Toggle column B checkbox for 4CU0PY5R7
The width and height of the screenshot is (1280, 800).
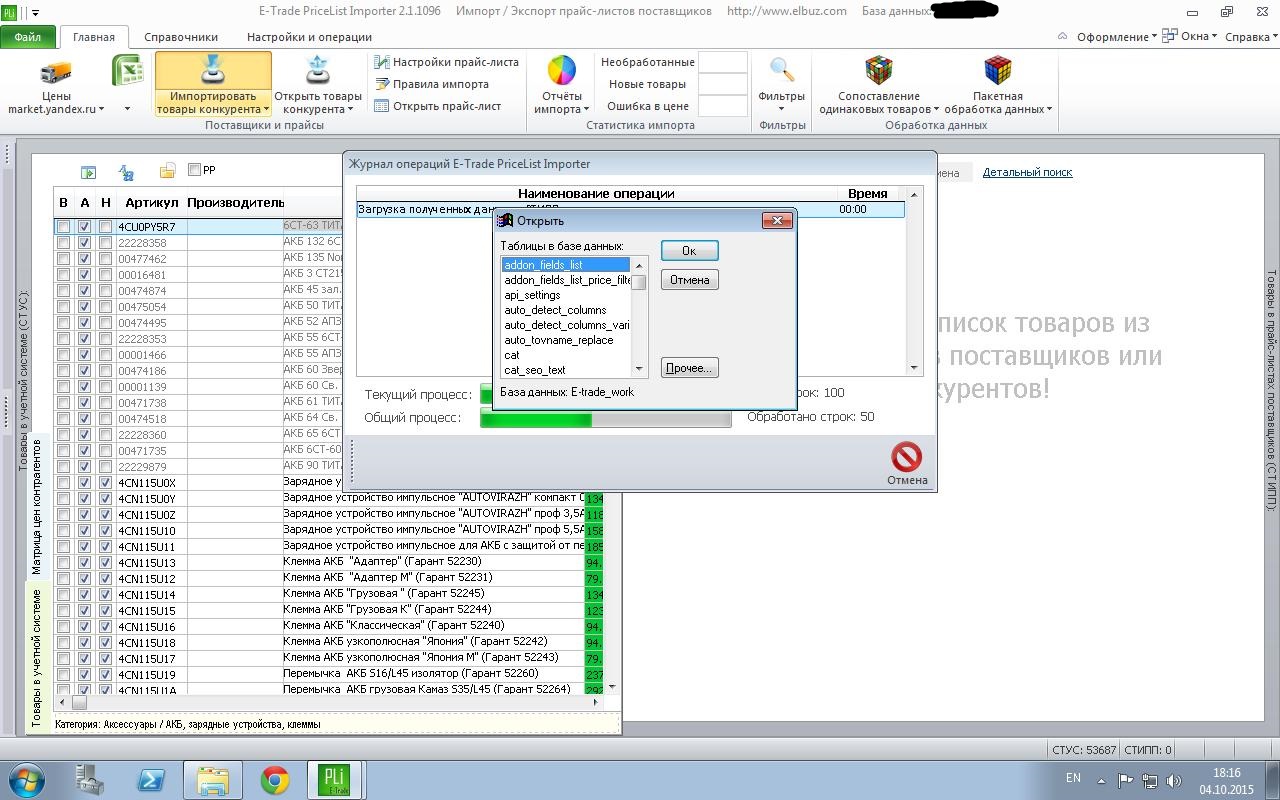pos(63,227)
